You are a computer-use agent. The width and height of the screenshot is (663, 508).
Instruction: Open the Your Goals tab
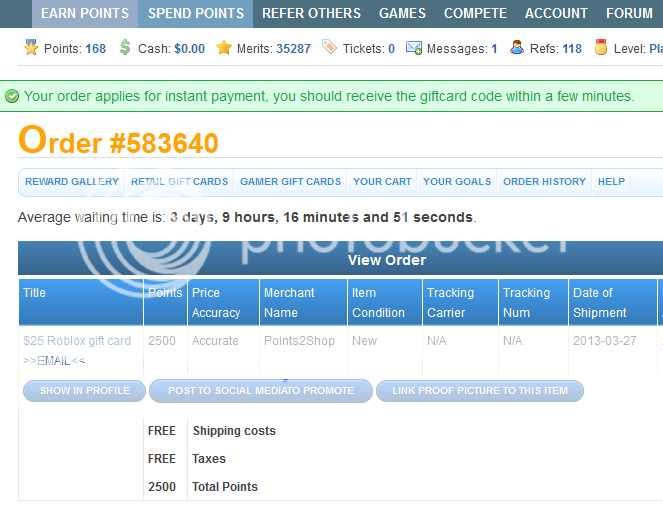point(457,182)
